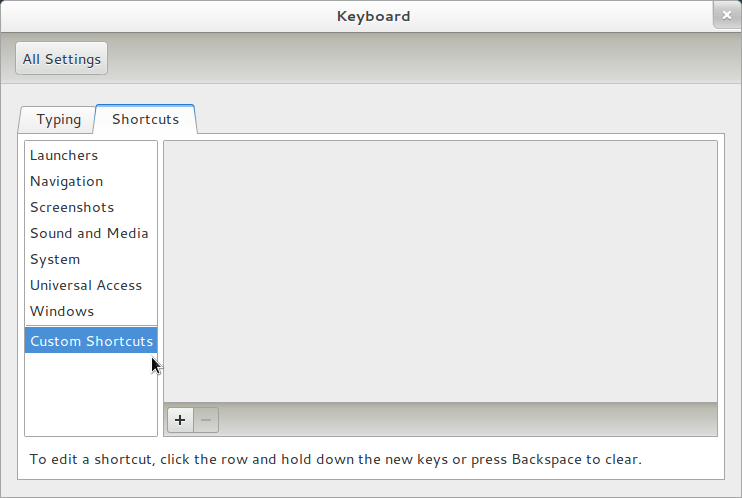The image size is (742, 498).
Task: Click the empty header area beside All Settings
Action: click(420, 59)
